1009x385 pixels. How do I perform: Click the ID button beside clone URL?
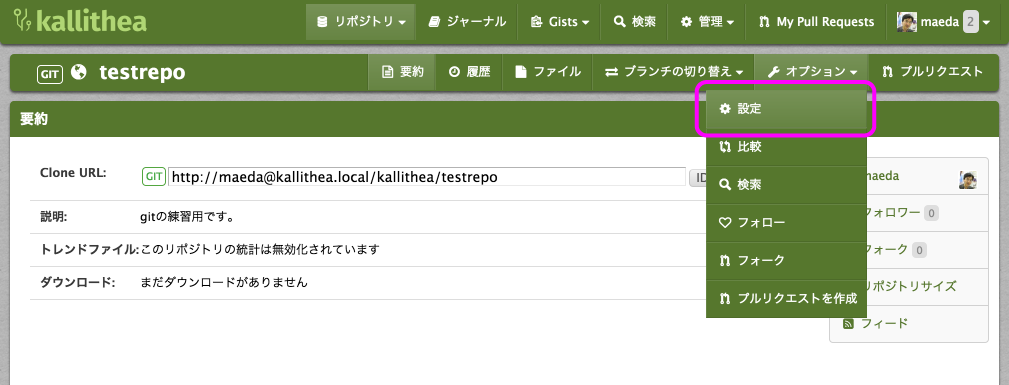(698, 178)
